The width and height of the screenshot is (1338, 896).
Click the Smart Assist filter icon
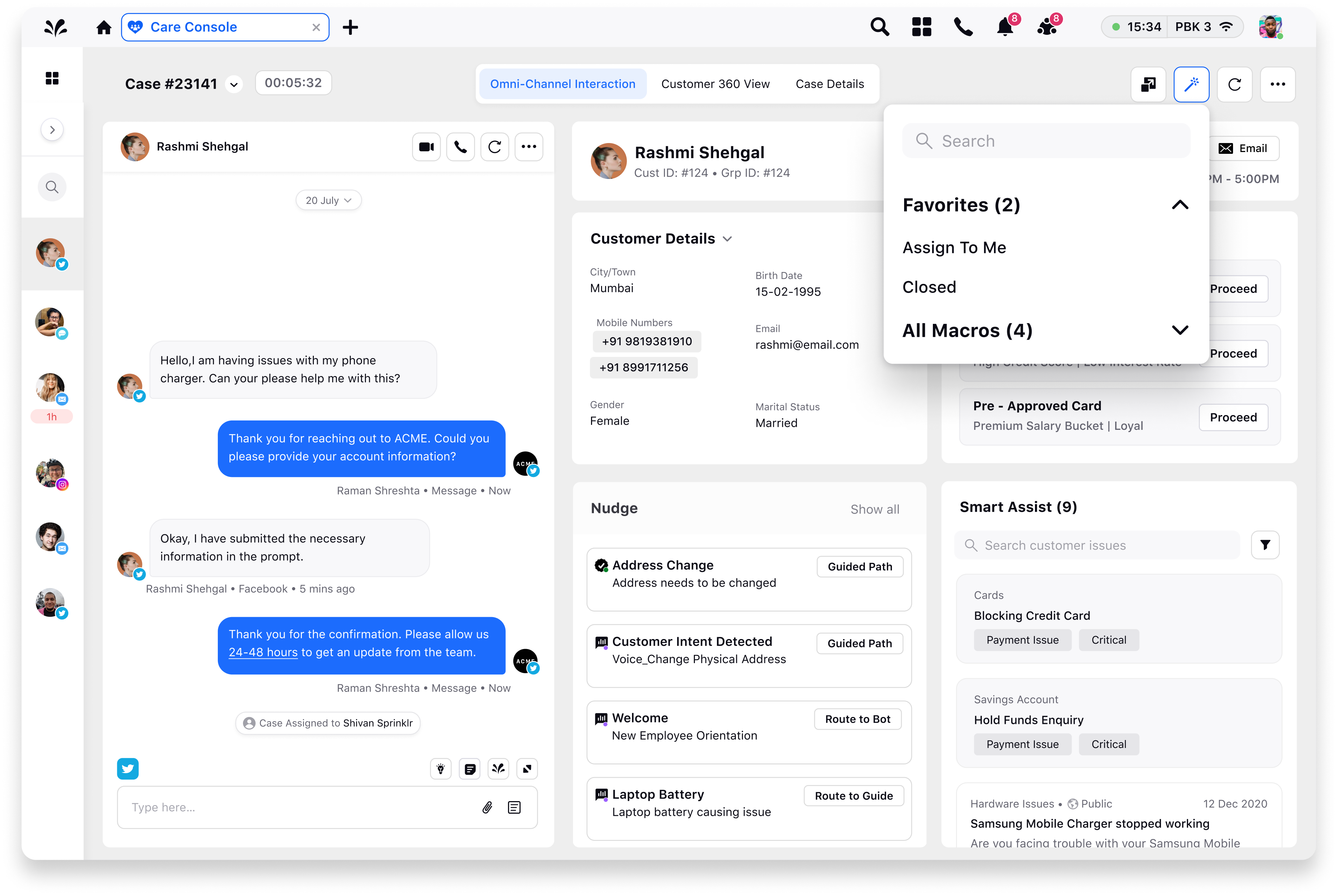tap(1265, 545)
